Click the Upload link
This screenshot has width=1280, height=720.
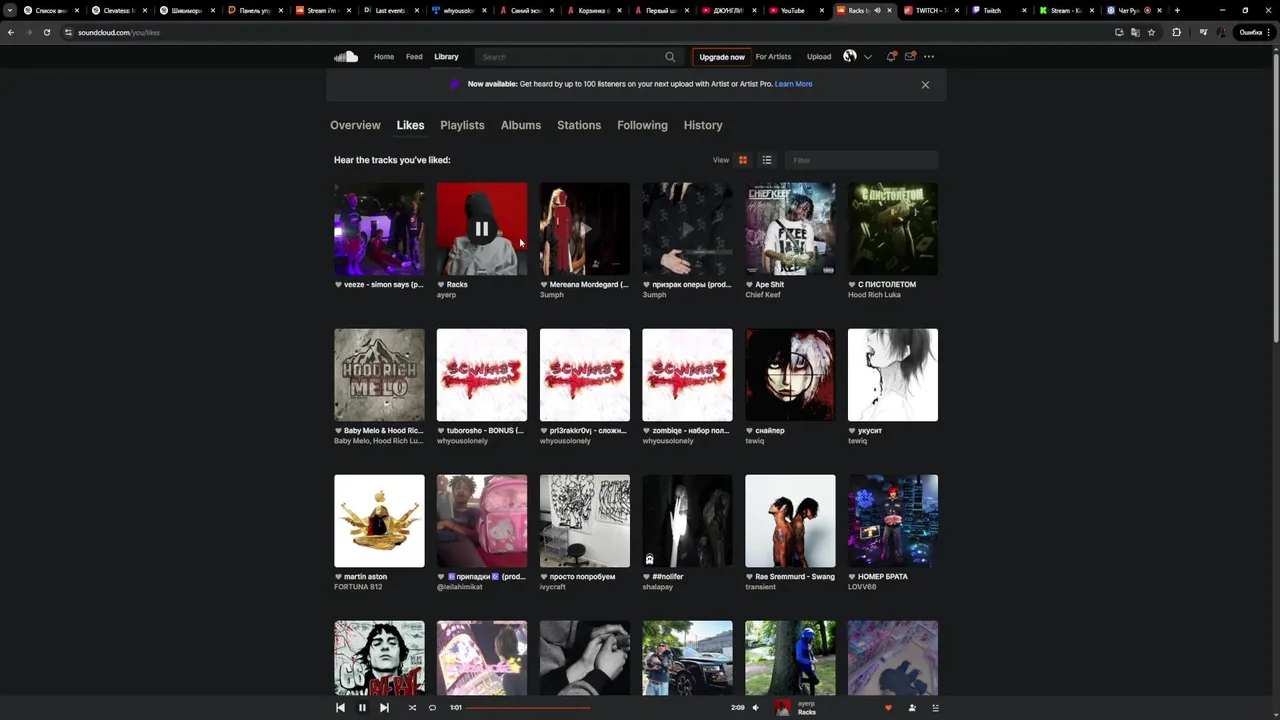[x=819, y=57]
